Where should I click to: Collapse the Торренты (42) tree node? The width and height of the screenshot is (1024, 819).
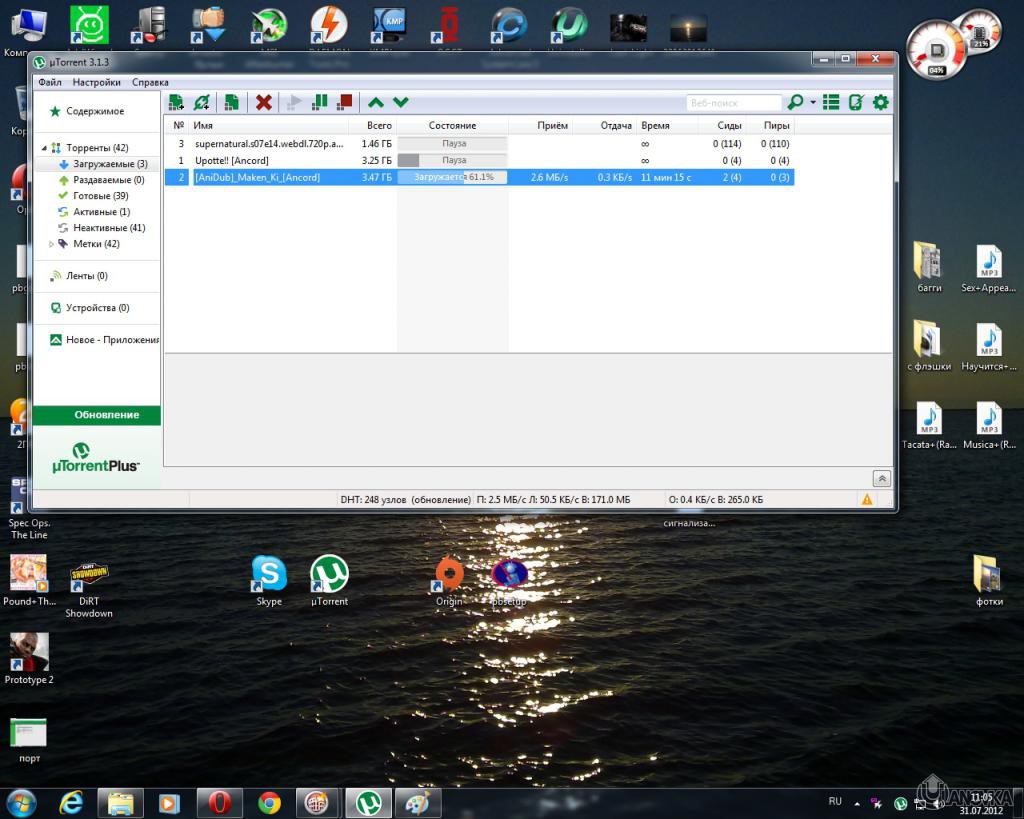42,148
